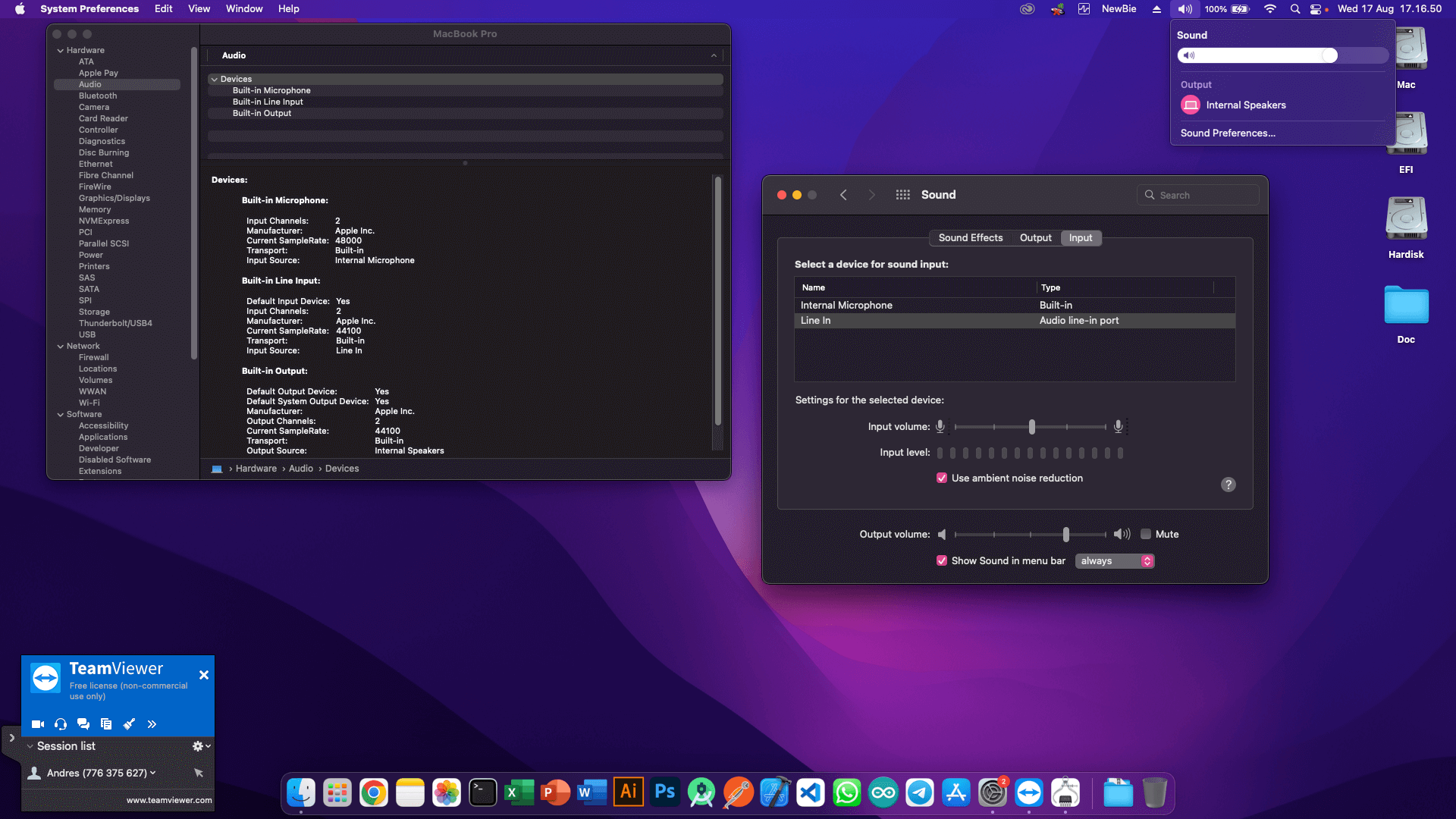Viewport: 1456px width, 819px height.
Task: Collapse Hardware section in sidebar
Action: [x=61, y=51]
